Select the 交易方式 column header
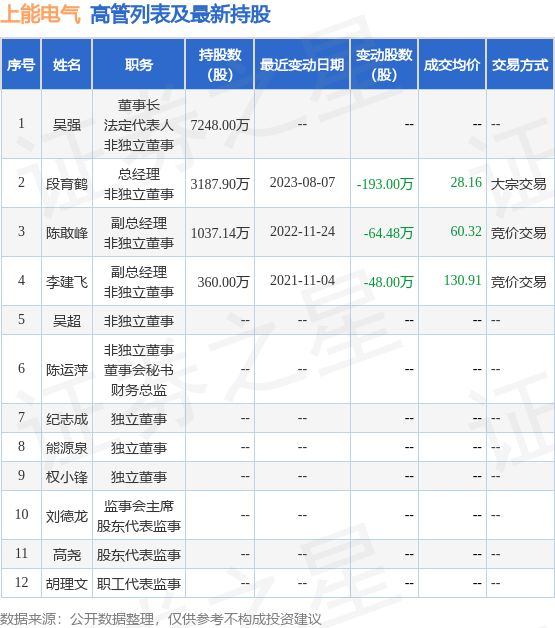Screen dimensions: 555x628 click(520, 64)
